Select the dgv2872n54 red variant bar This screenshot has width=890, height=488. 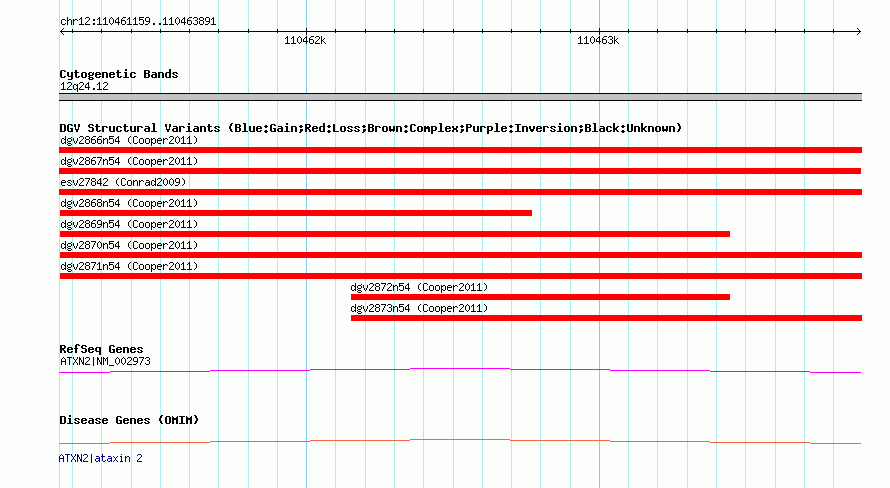coord(540,297)
